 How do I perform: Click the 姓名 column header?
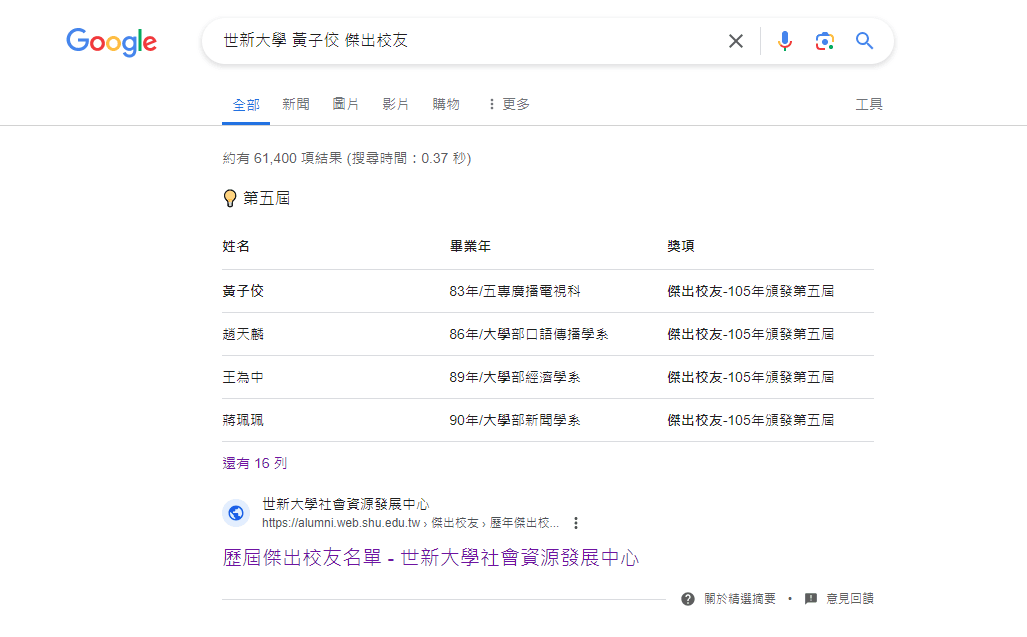(x=236, y=246)
